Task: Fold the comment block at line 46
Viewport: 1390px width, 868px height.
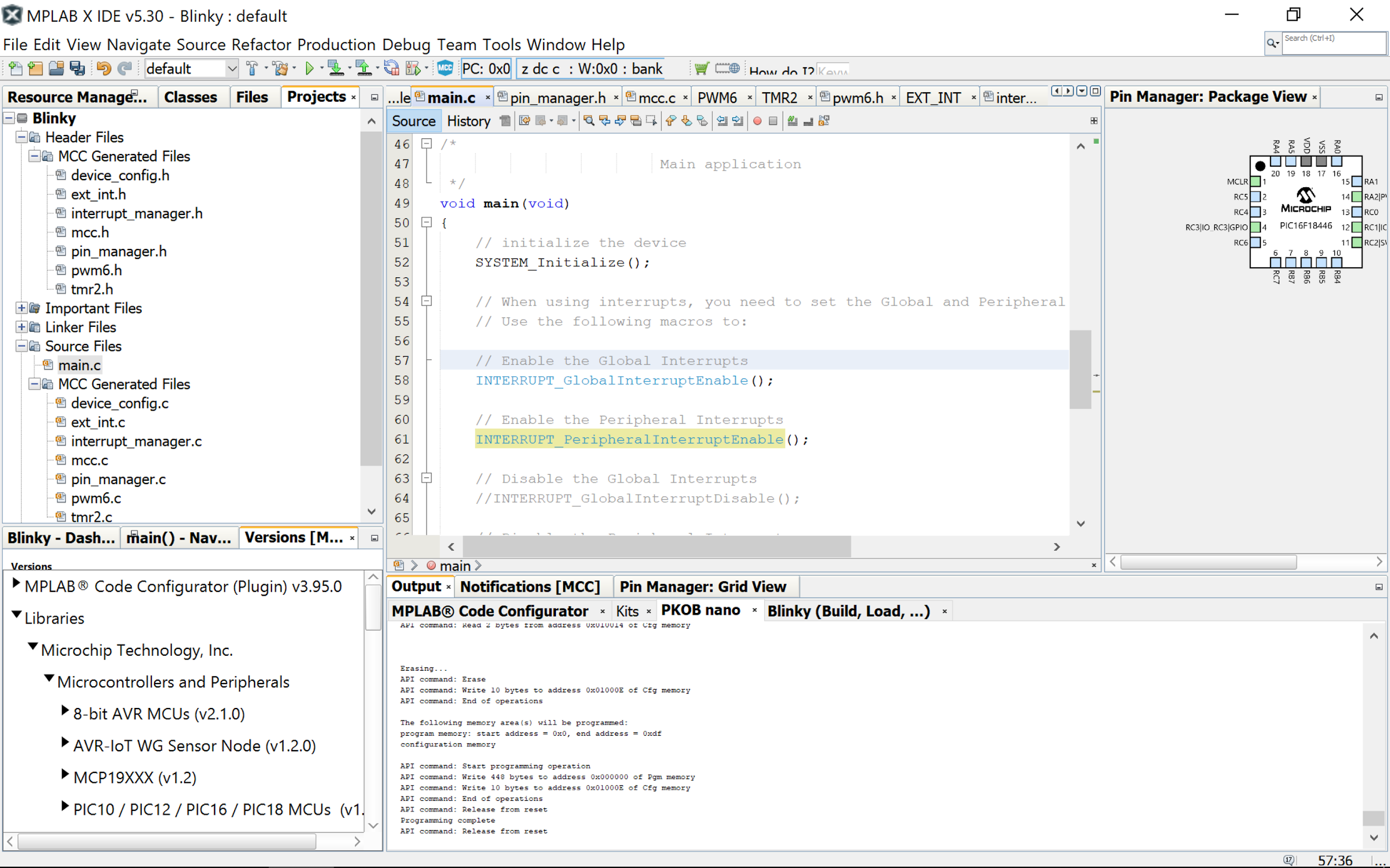Action: point(427,144)
